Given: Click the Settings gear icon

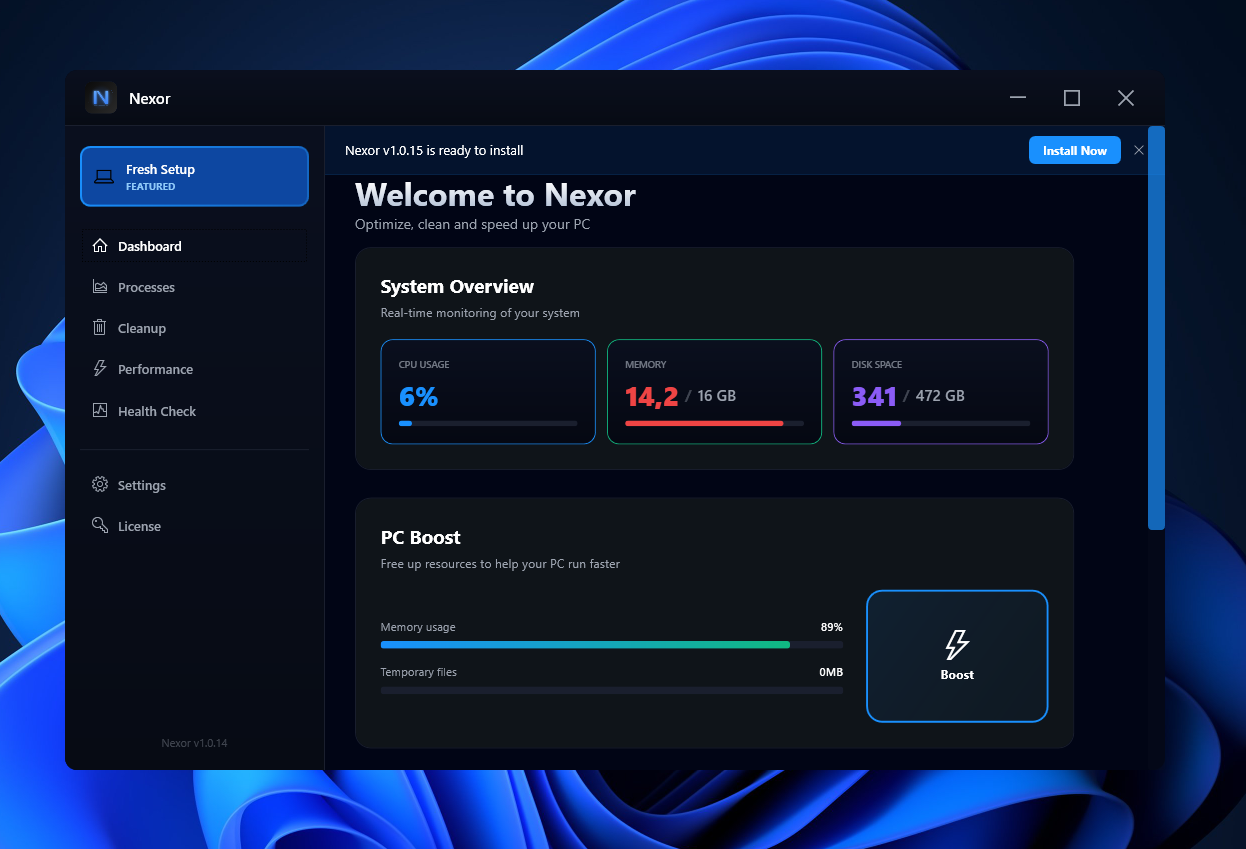Looking at the screenshot, I should [100, 485].
